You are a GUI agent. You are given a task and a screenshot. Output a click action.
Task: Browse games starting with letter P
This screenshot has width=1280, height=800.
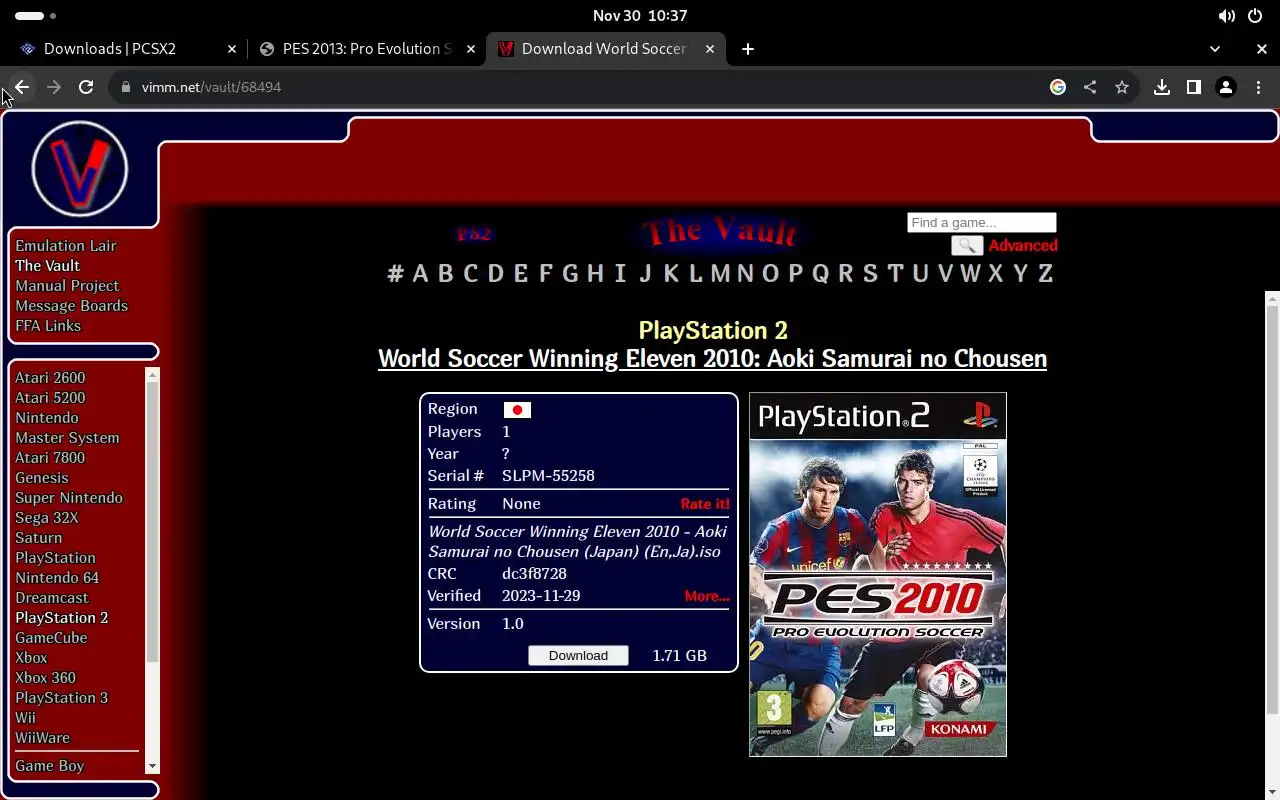(x=795, y=274)
